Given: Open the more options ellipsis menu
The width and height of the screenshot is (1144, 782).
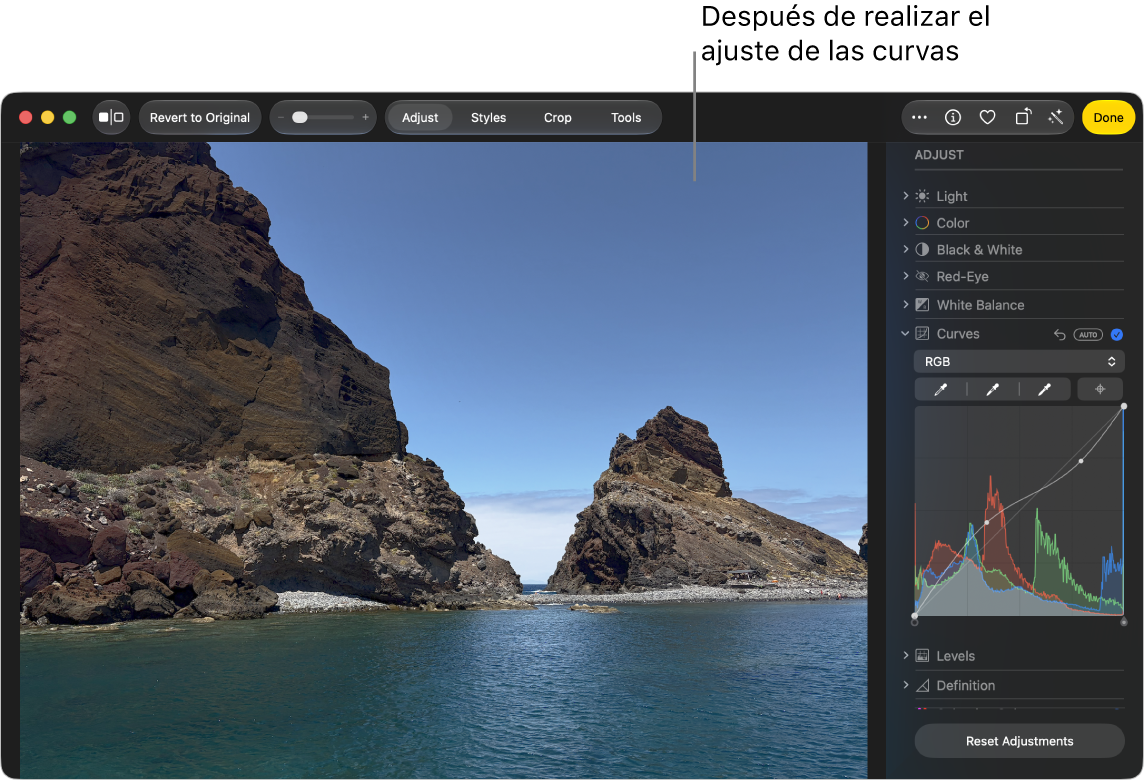Looking at the screenshot, I should pos(919,117).
